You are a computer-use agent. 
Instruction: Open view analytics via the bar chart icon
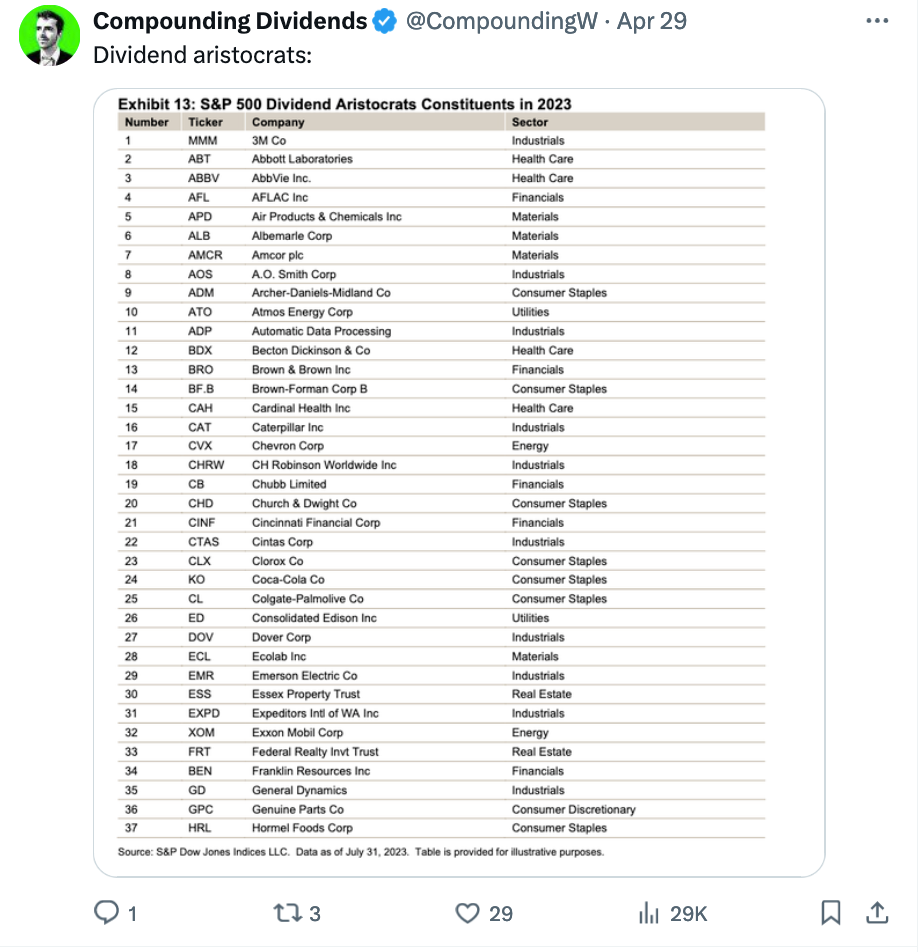pyautogui.click(x=648, y=912)
